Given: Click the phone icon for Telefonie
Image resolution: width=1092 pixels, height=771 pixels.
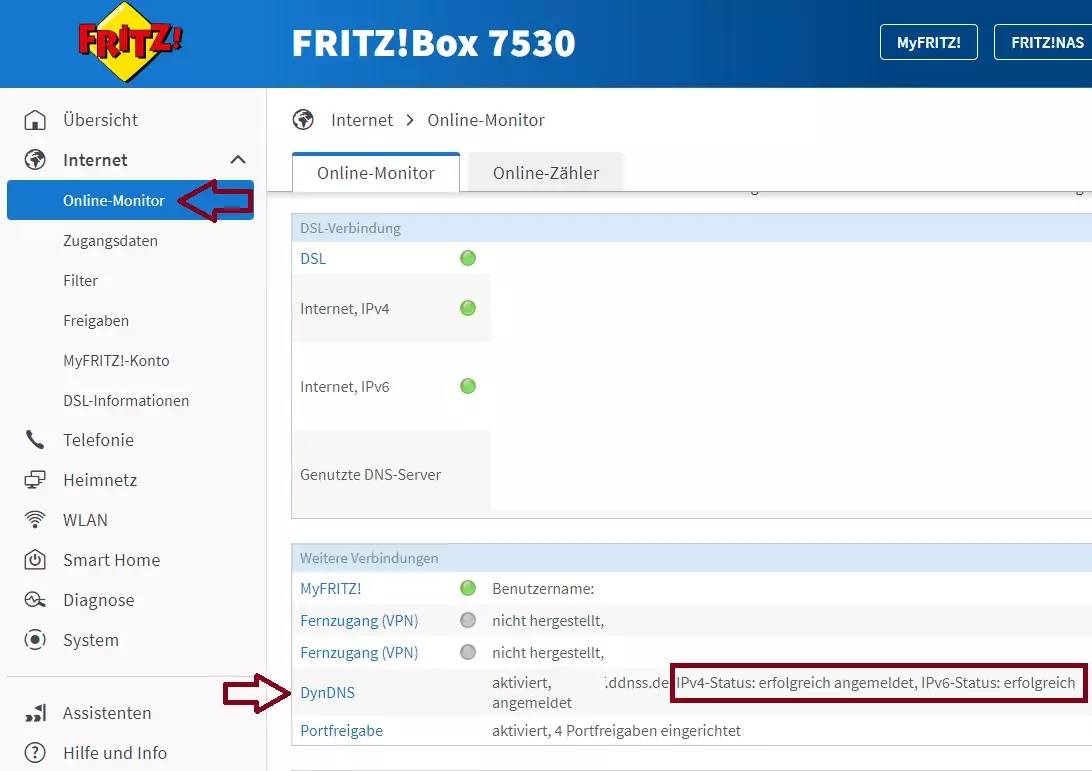Looking at the screenshot, I should (x=35, y=440).
